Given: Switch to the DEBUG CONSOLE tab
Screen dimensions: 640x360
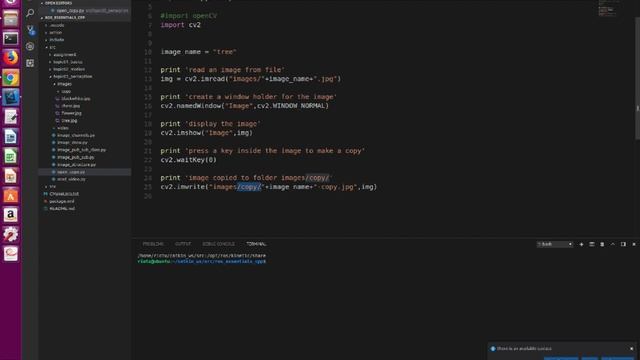Looking at the screenshot, I should (x=218, y=244).
